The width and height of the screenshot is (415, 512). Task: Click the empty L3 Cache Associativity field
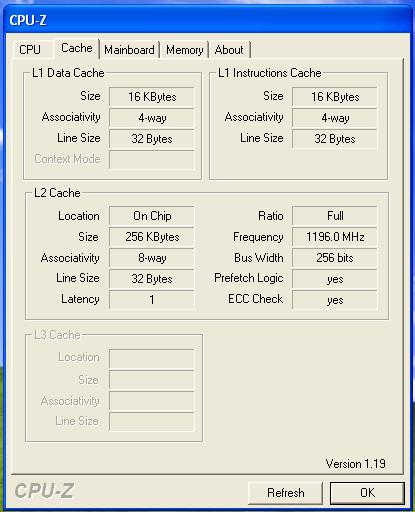click(x=152, y=401)
